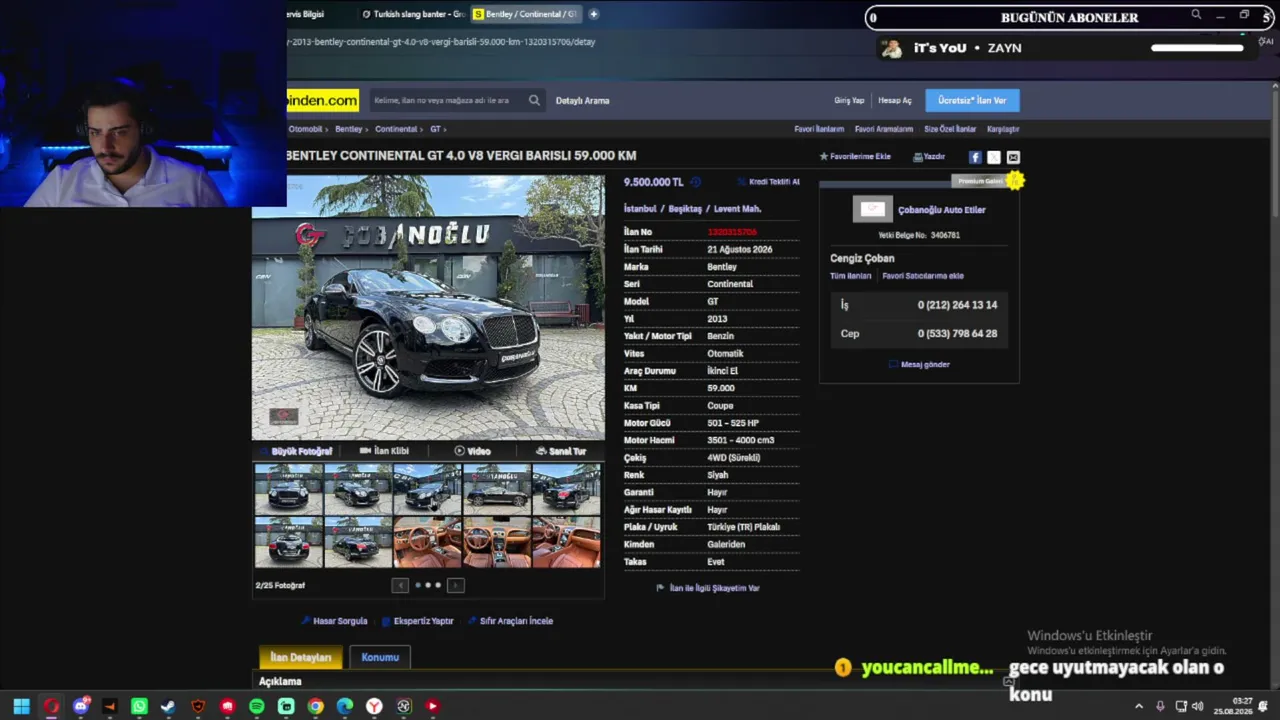The width and height of the screenshot is (1280, 720).
Task: Share the listing on Facebook
Action: click(x=975, y=157)
